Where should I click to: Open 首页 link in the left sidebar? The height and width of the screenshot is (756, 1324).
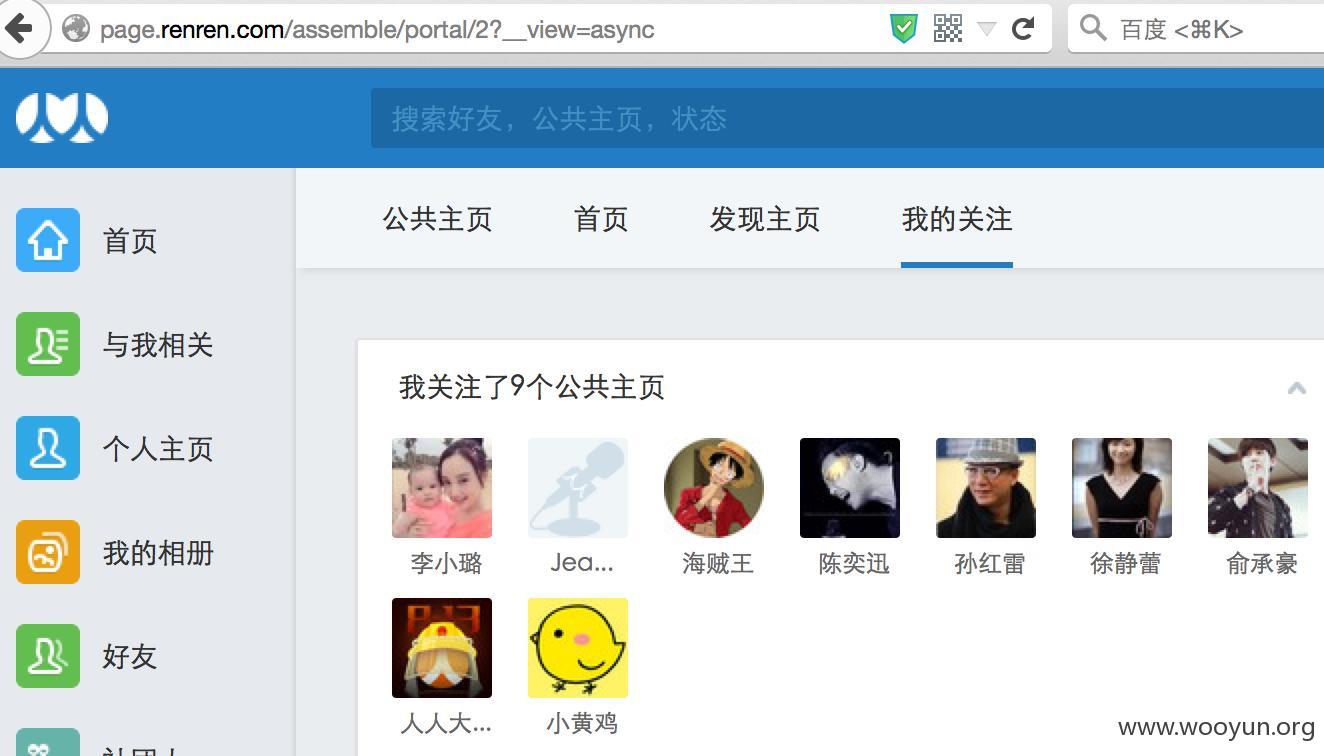[130, 241]
